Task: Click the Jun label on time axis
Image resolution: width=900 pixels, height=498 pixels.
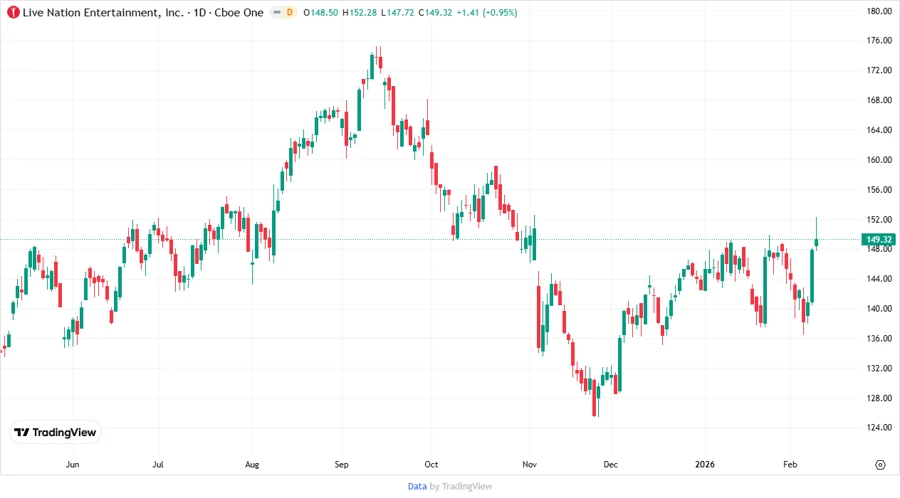Action: [x=72, y=465]
